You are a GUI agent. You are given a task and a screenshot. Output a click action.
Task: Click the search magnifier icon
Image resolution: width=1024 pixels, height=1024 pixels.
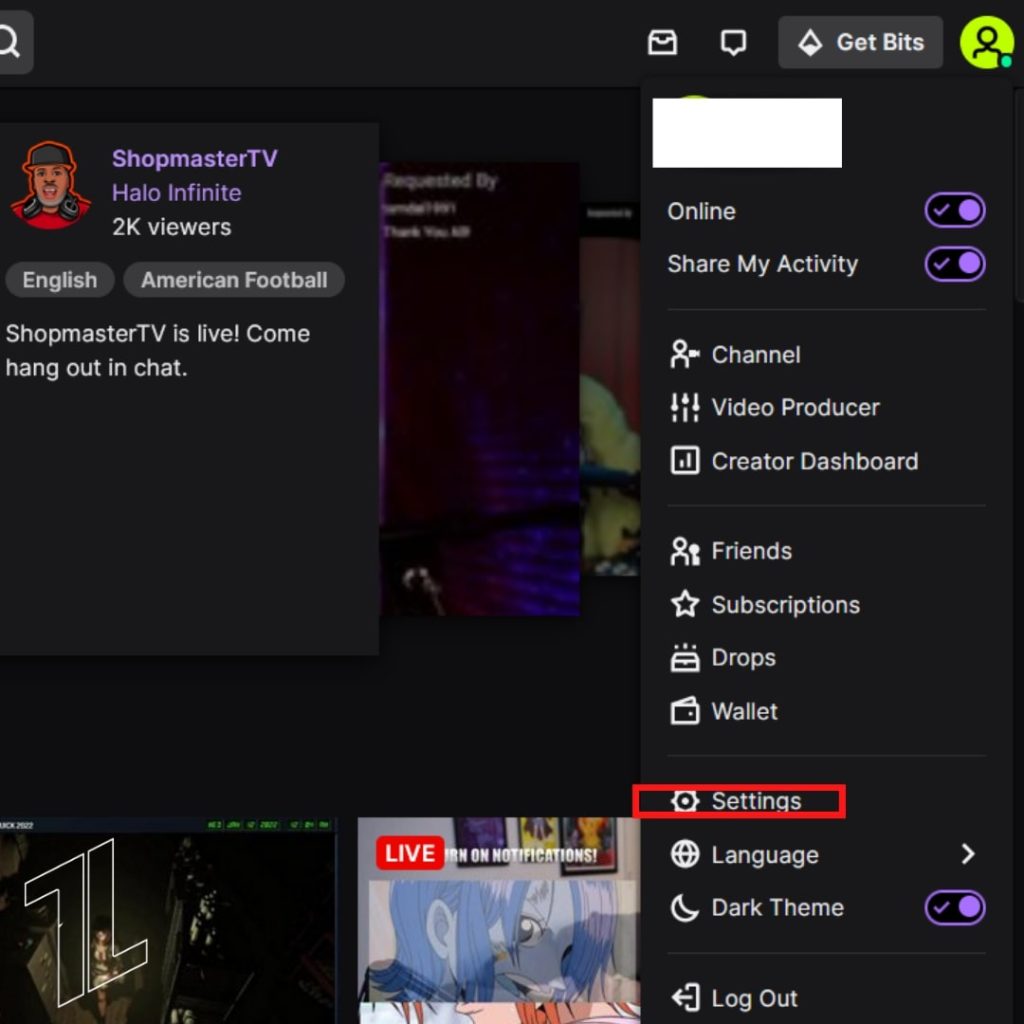(9, 42)
